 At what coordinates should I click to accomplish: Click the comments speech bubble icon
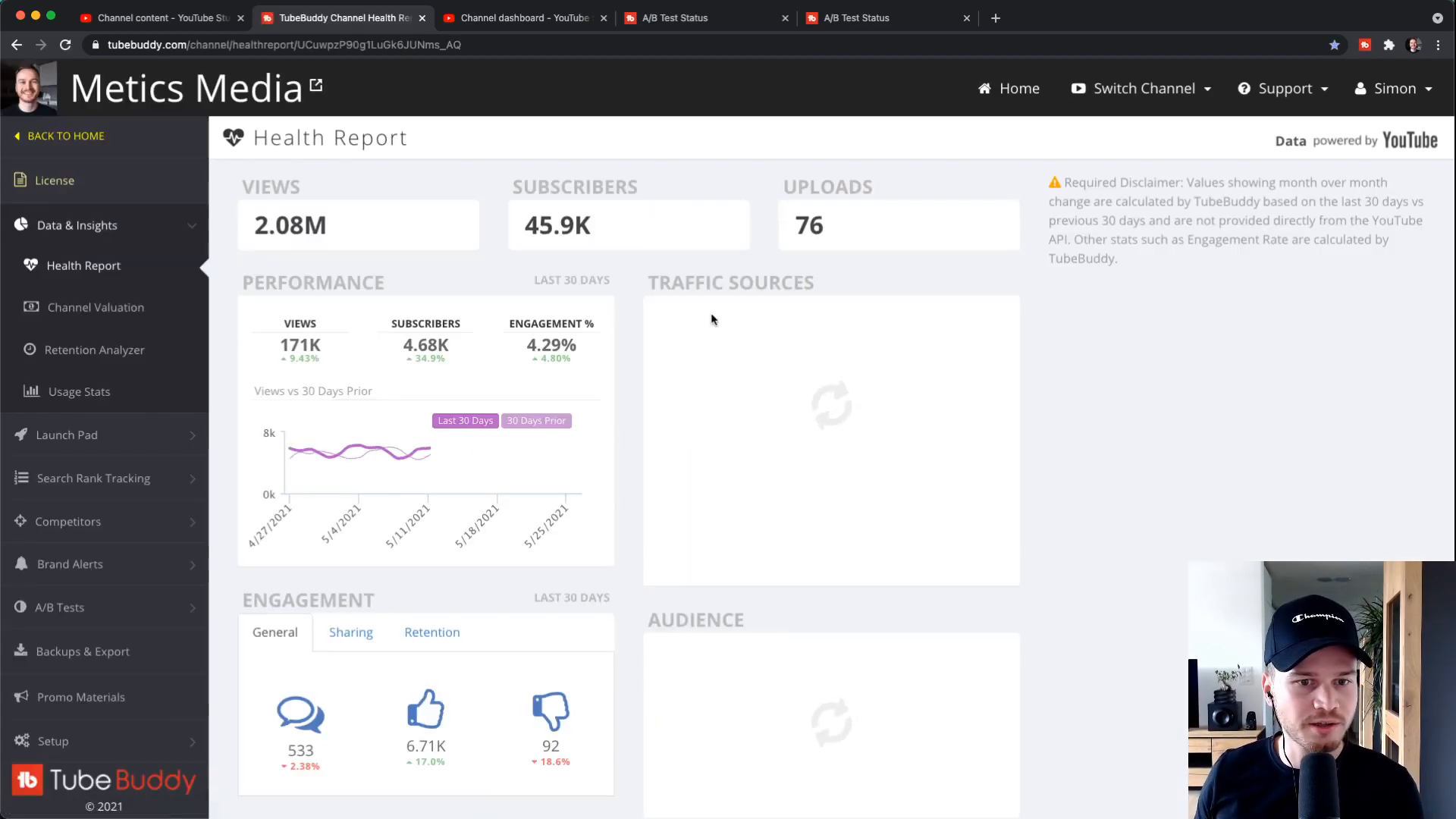(300, 714)
